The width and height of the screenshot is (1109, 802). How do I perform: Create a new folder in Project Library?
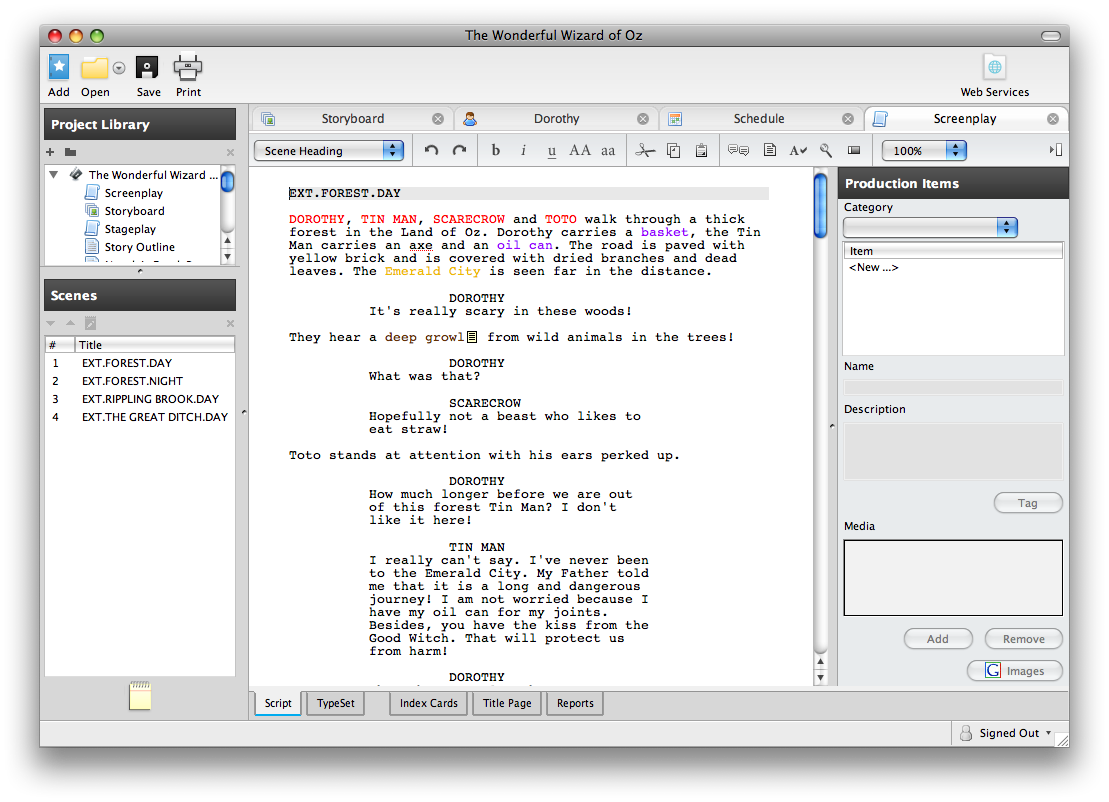70,152
